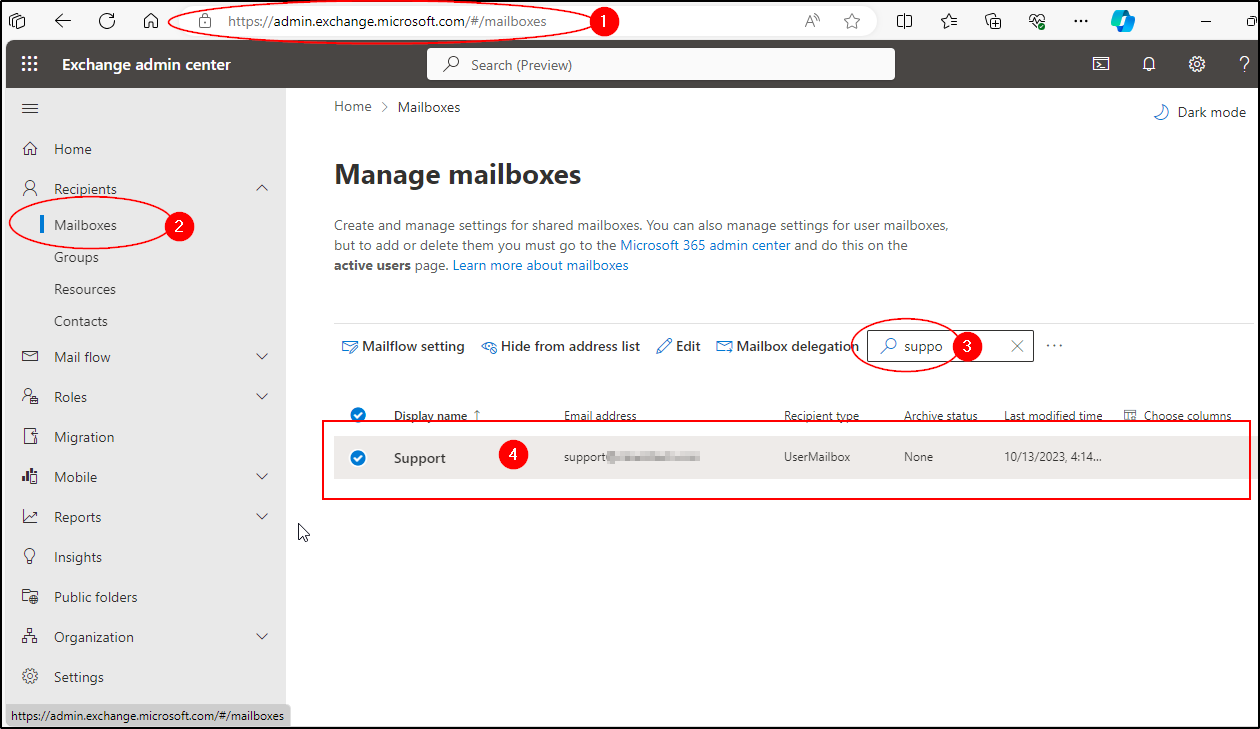Click the address bar lock icon
The height and width of the screenshot is (729, 1260).
(x=205, y=21)
